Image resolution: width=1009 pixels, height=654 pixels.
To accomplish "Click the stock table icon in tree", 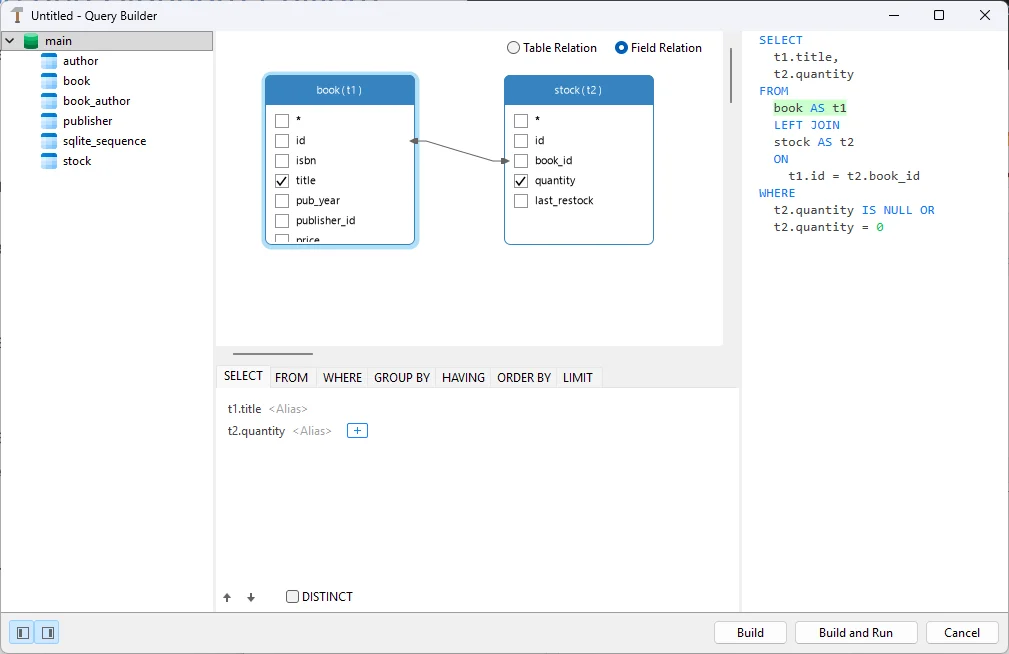I will pos(49,161).
